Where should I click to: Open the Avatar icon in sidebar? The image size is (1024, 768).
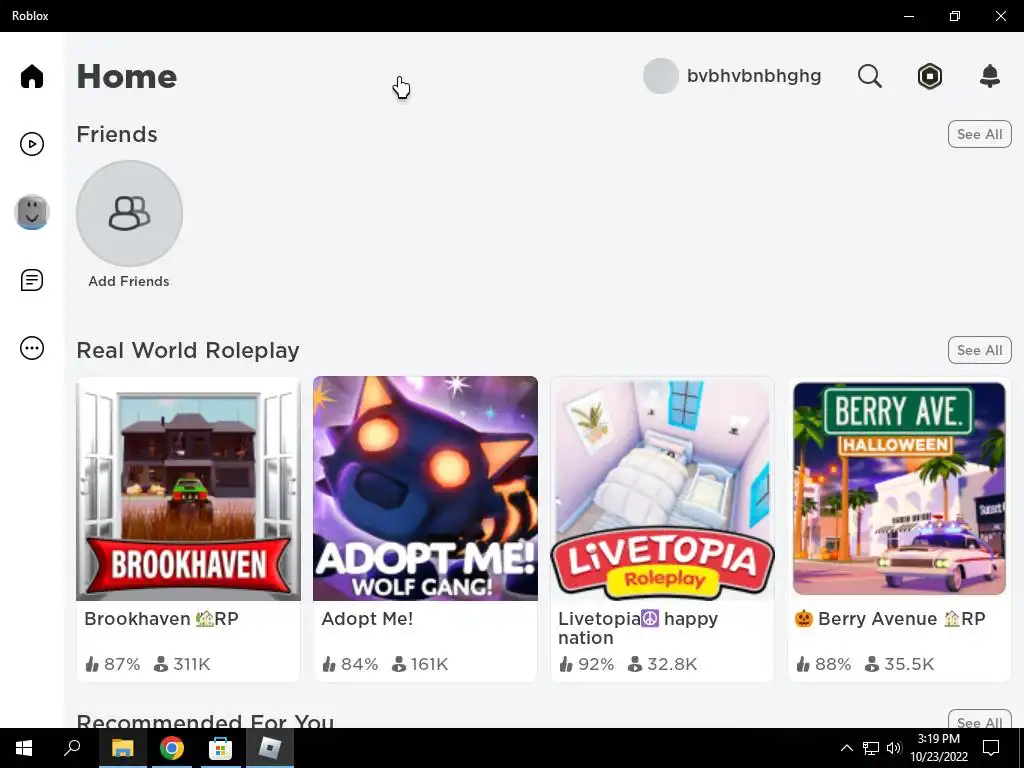pyautogui.click(x=31, y=212)
